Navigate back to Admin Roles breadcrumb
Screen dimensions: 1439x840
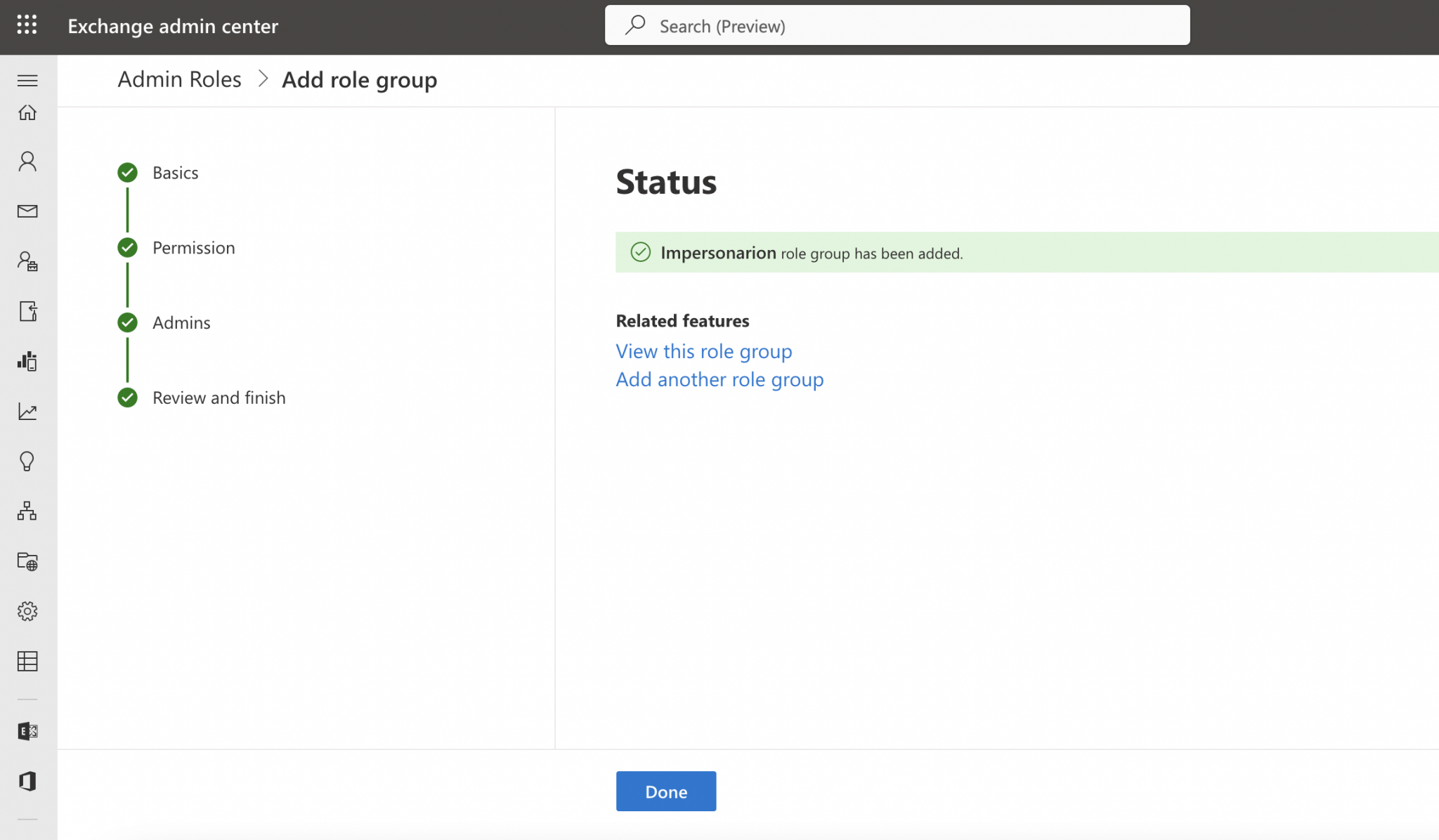(178, 79)
